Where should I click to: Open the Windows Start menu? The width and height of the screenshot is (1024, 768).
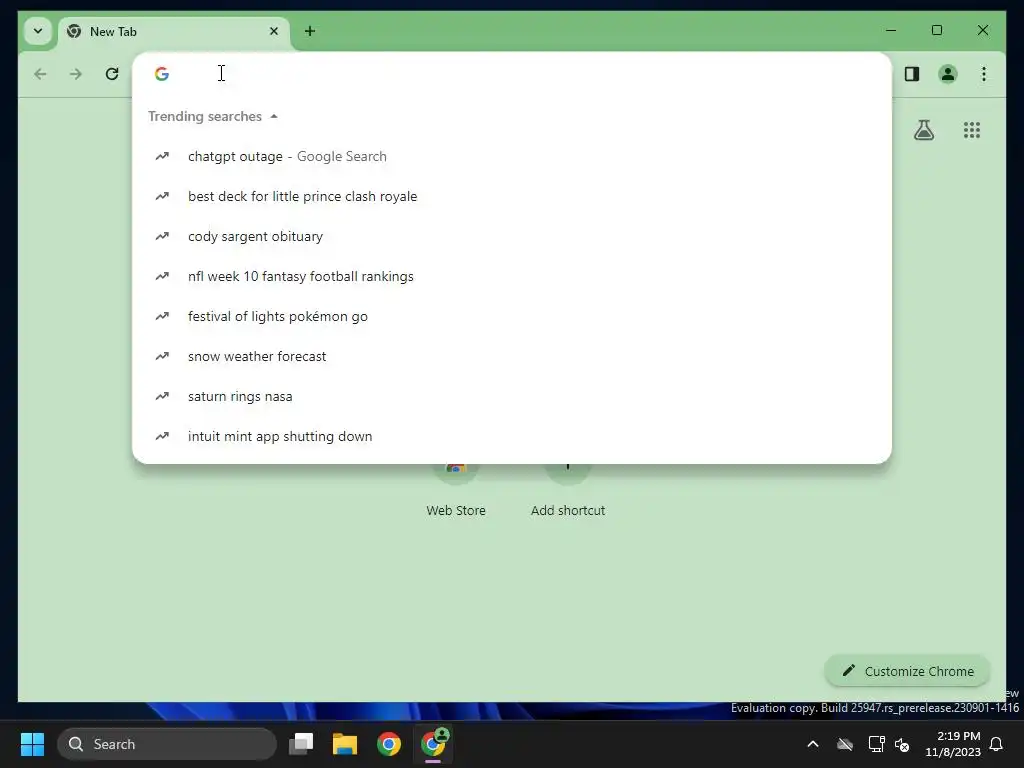point(32,744)
